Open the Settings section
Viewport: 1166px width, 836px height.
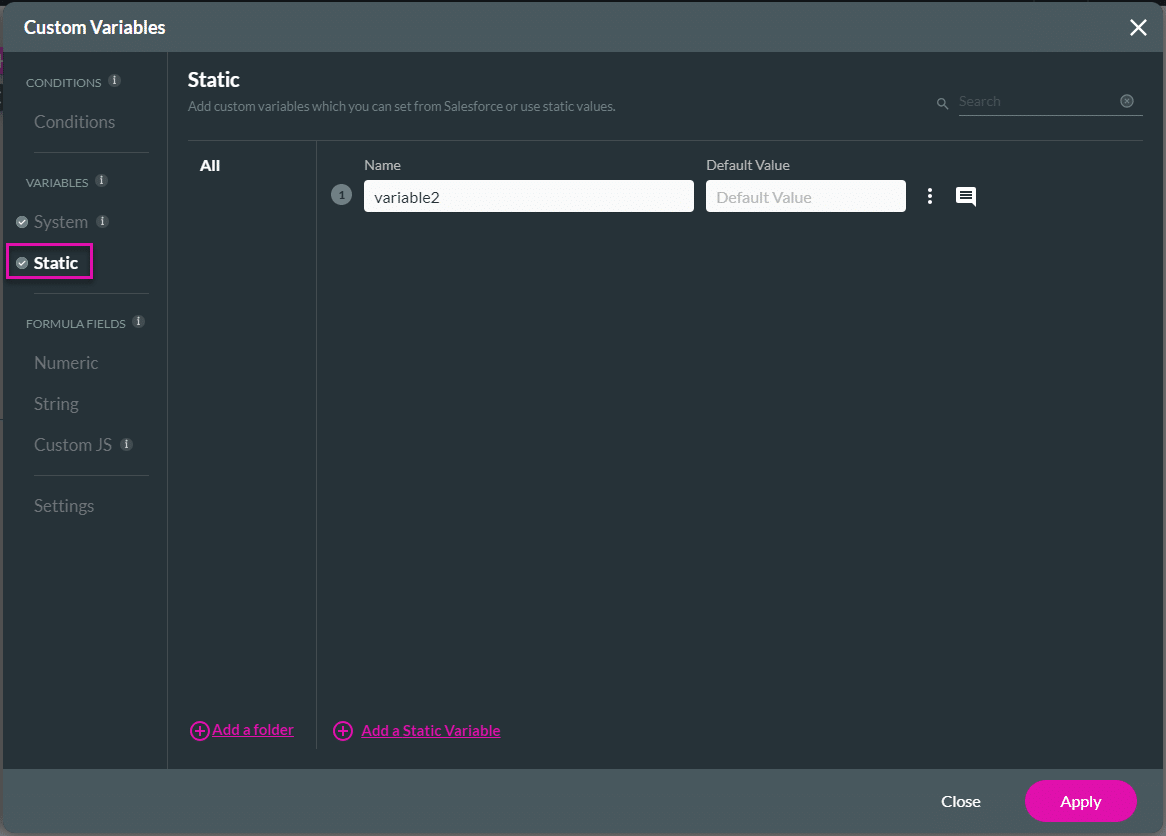[x=63, y=505]
